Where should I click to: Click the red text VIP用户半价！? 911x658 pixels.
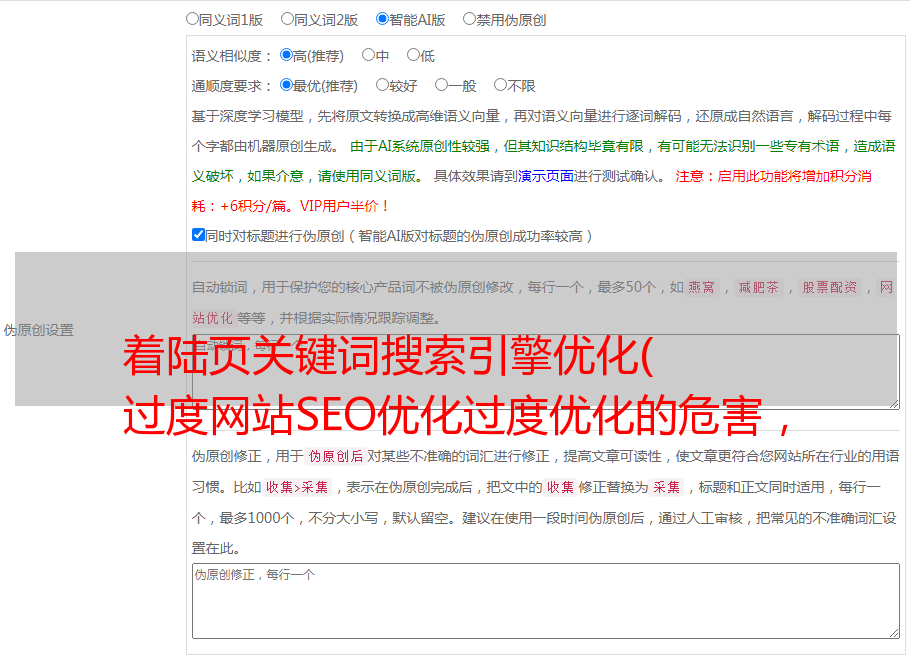345,206
